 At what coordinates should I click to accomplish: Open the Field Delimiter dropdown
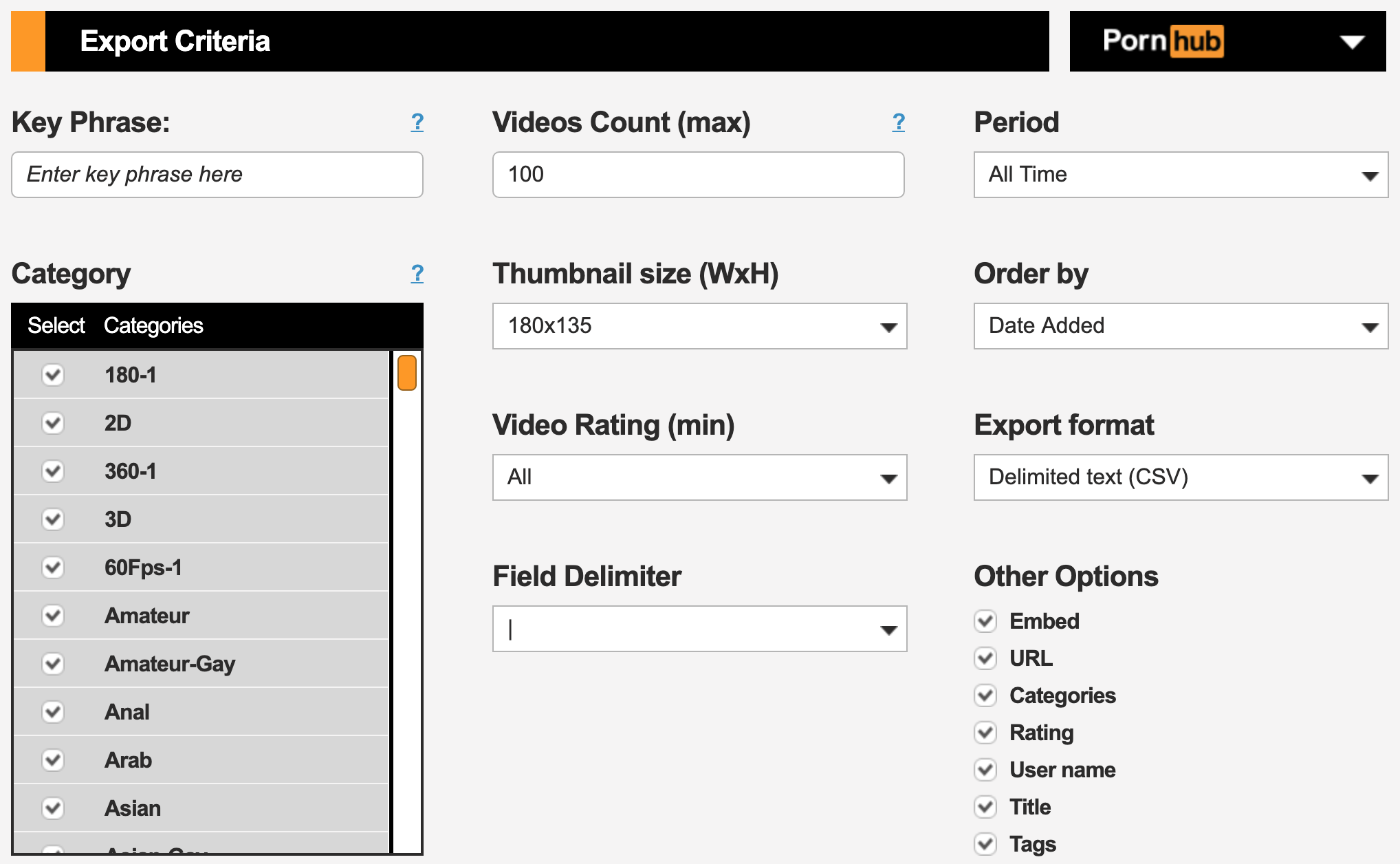pos(699,629)
